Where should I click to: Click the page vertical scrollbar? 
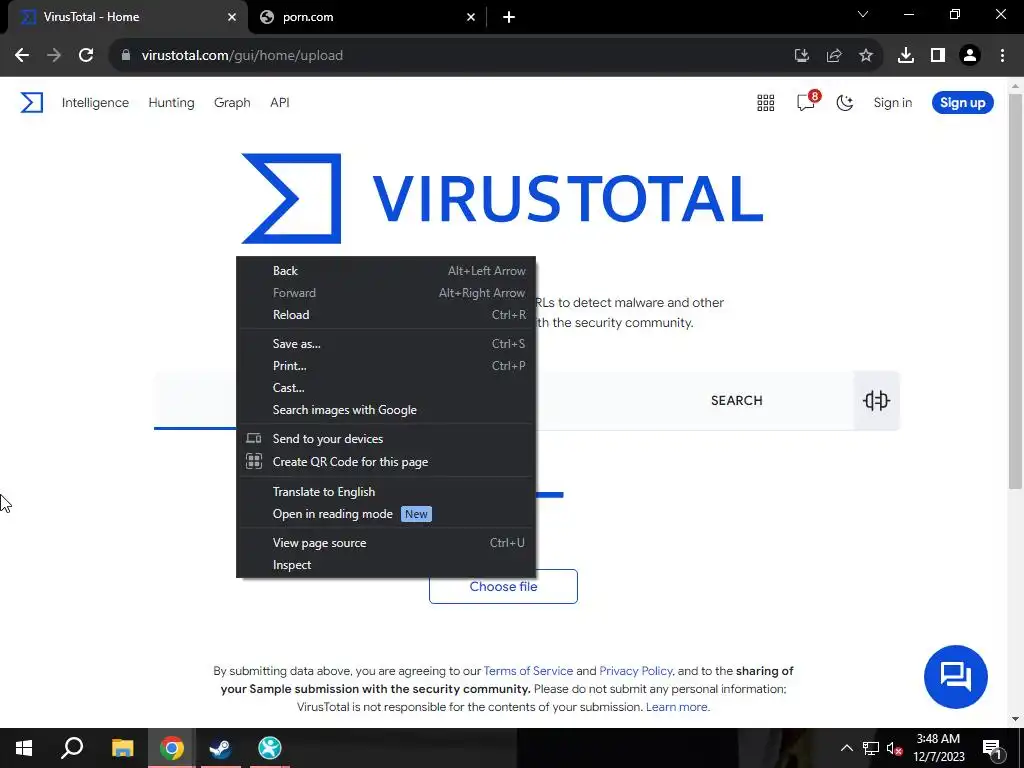click(x=1015, y=291)
